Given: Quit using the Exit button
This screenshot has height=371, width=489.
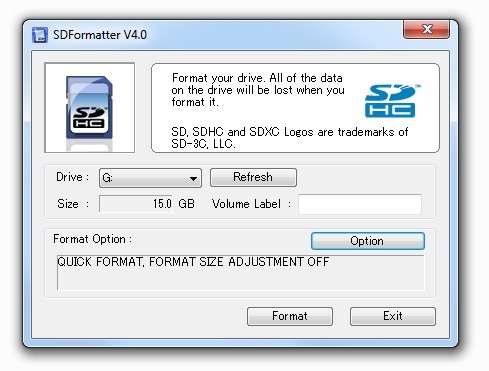Looking at the screenshot, I should tap(393, 316).
